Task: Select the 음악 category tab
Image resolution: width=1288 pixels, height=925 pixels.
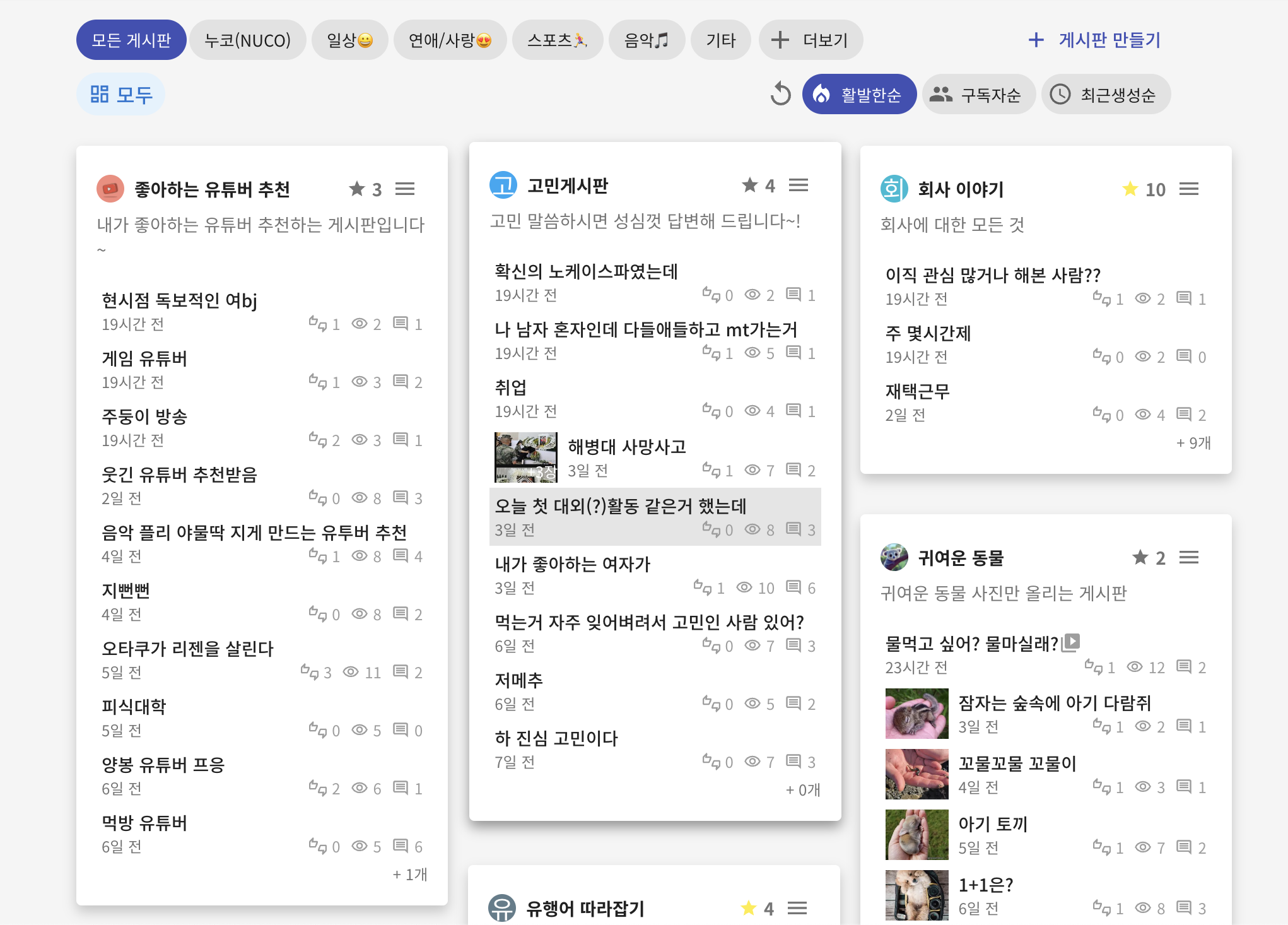Action: pyautogui.click(x=646, y=40)
